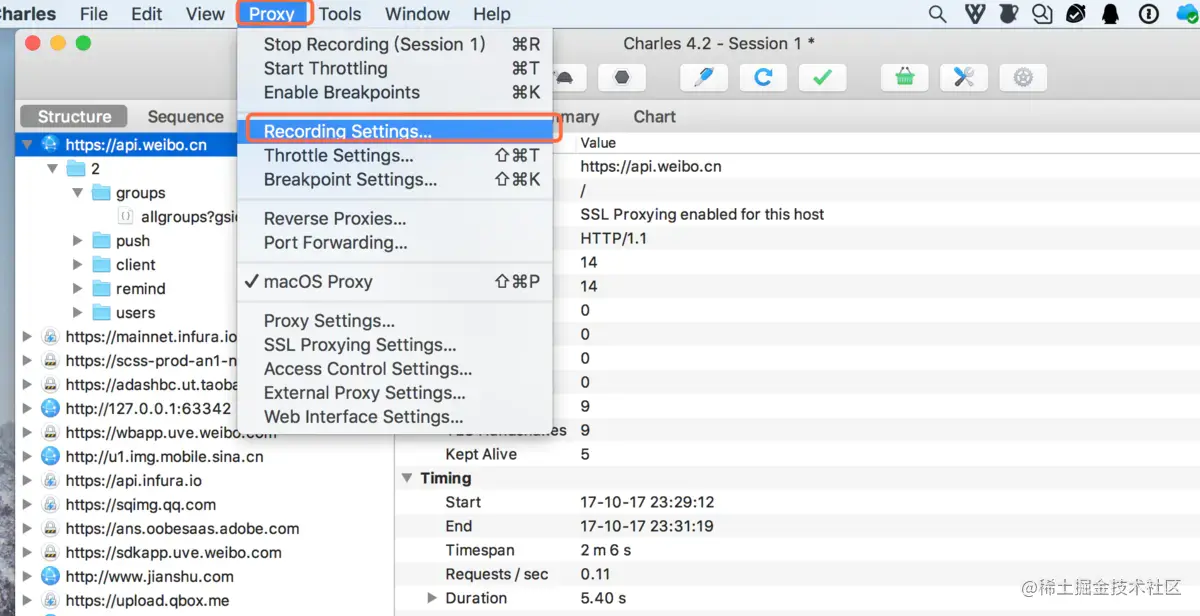This screenshot has height=616, width=1200.
Task: Click the 1Password menu bar icon
Action: [x=1149, y=14]
